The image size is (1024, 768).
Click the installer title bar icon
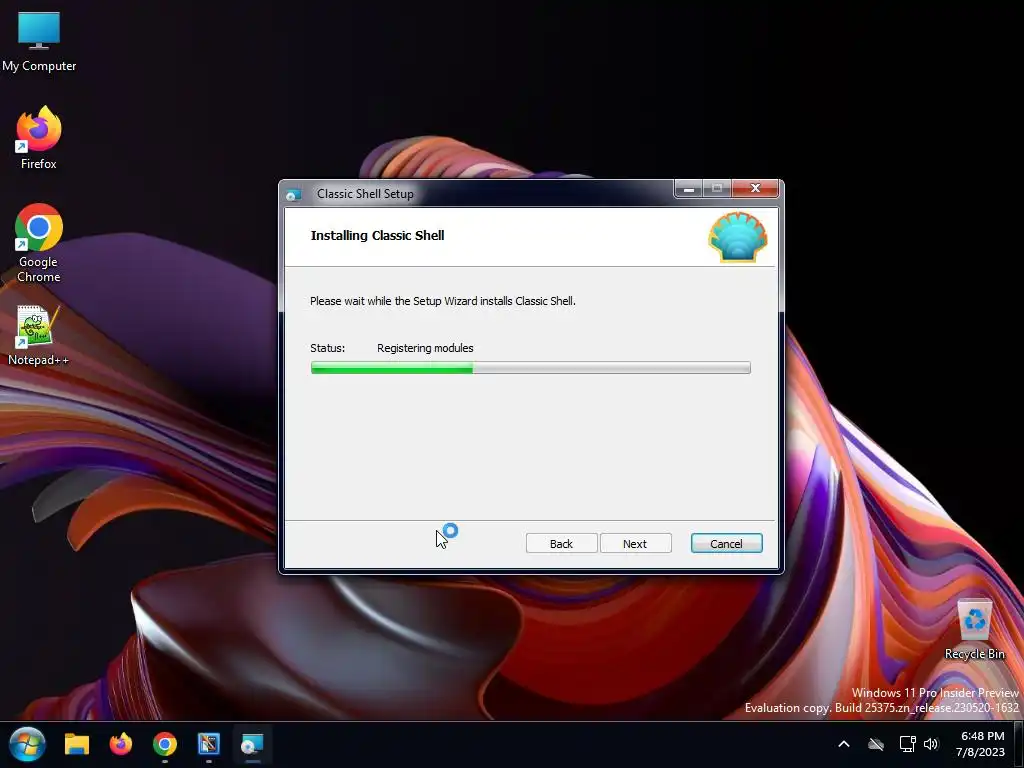click(293, 194)
